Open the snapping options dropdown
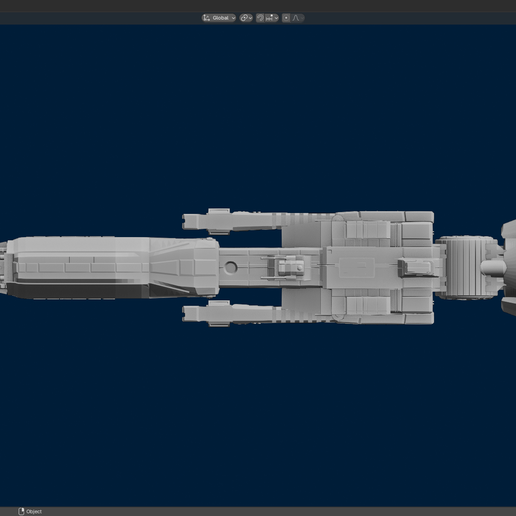Image resolution: width=516 pixels, height=516 pixels. (x=272, y=18)
